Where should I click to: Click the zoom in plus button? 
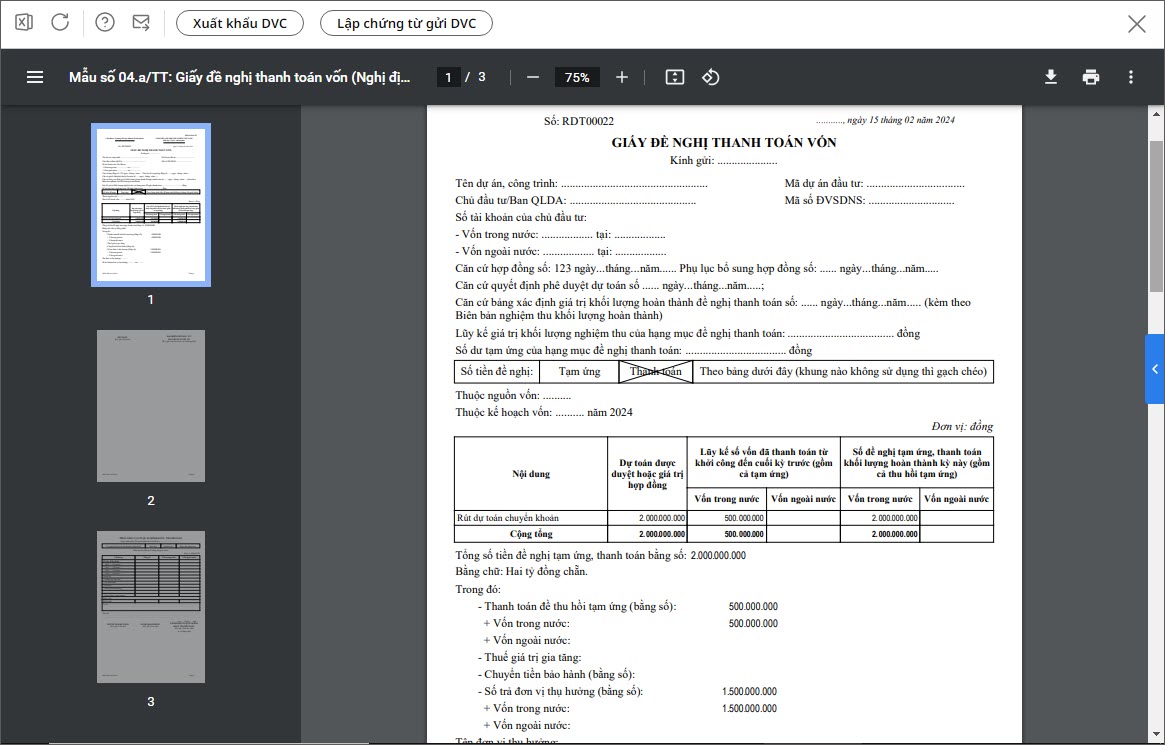coord(622,77)
